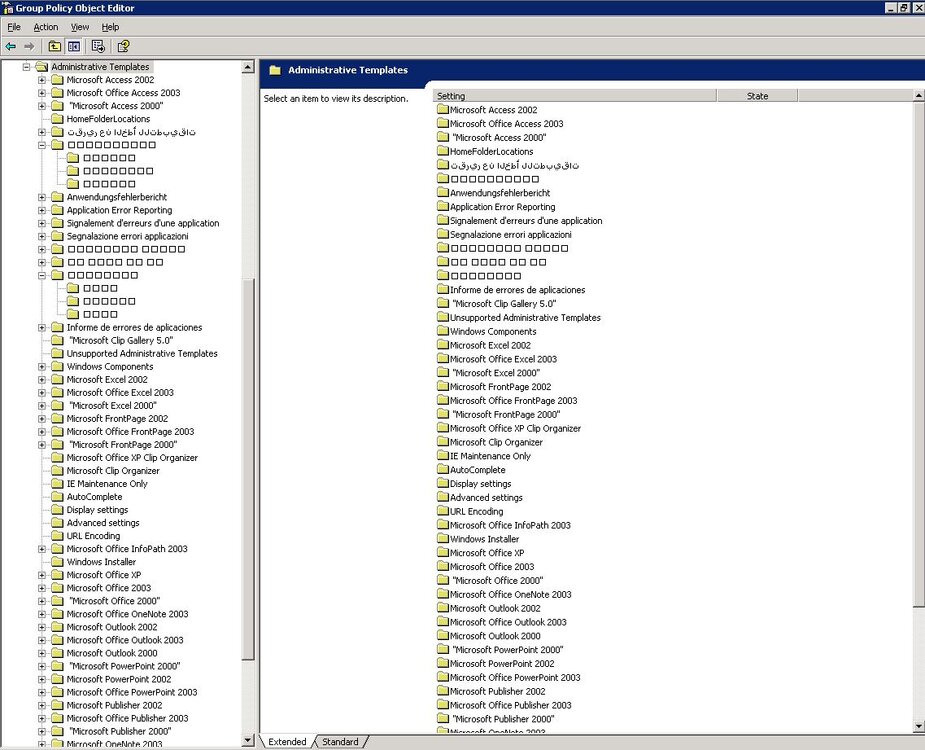The image size is (925, 750).
Task: Select "Microsoft PowerPoint 2000" in the right list
Action: pyautogui.click(x=508, y=650)
